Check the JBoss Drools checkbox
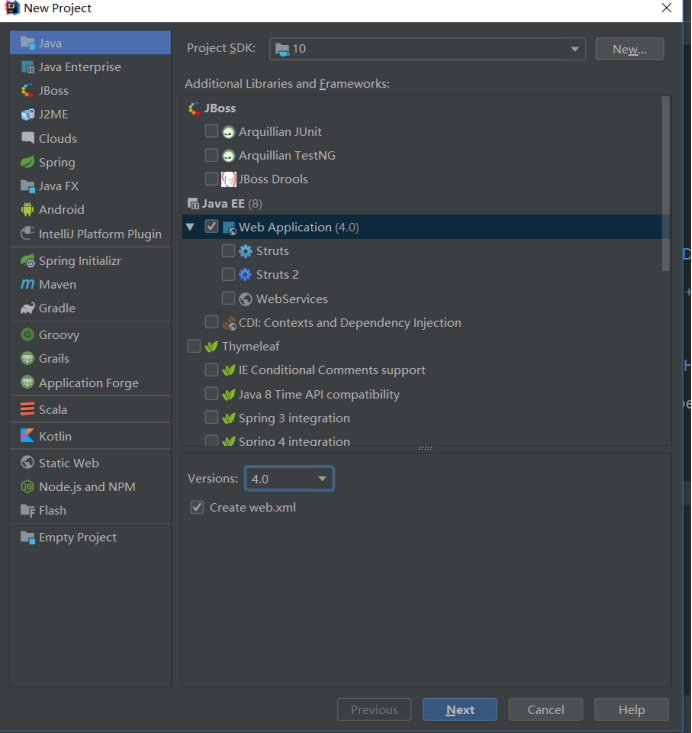692x733 pixels. pyautogui.click(x=211, y=179)
